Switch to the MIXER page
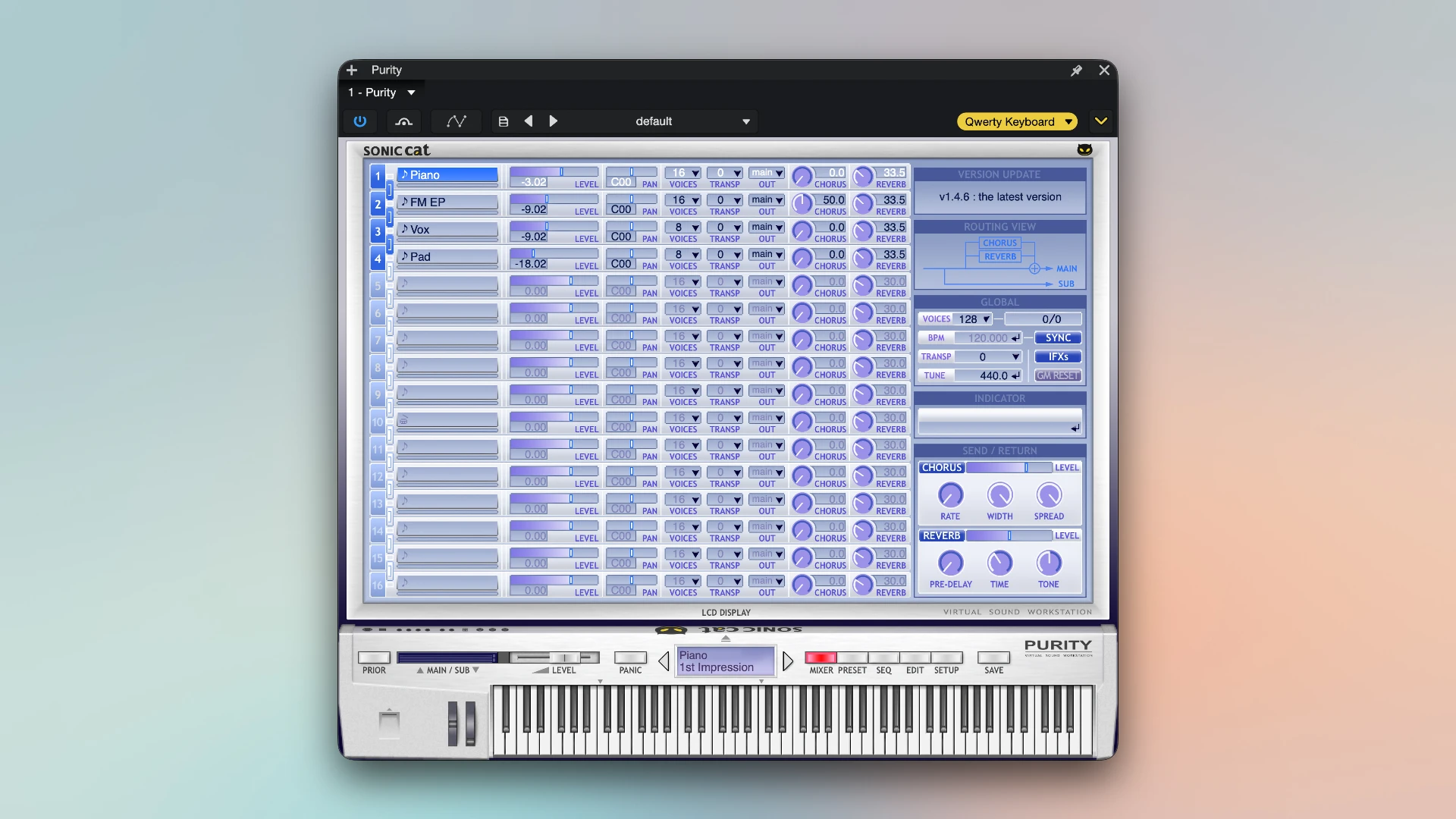The image size is (1456, 819). tap(821, 658)
